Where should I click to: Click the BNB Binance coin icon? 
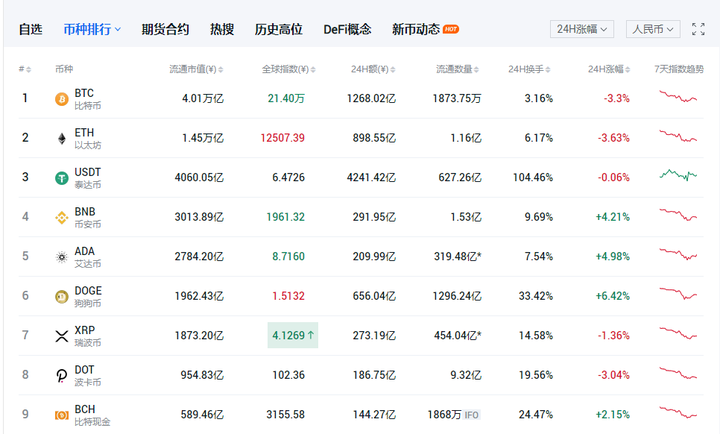(x=62, y=217)
